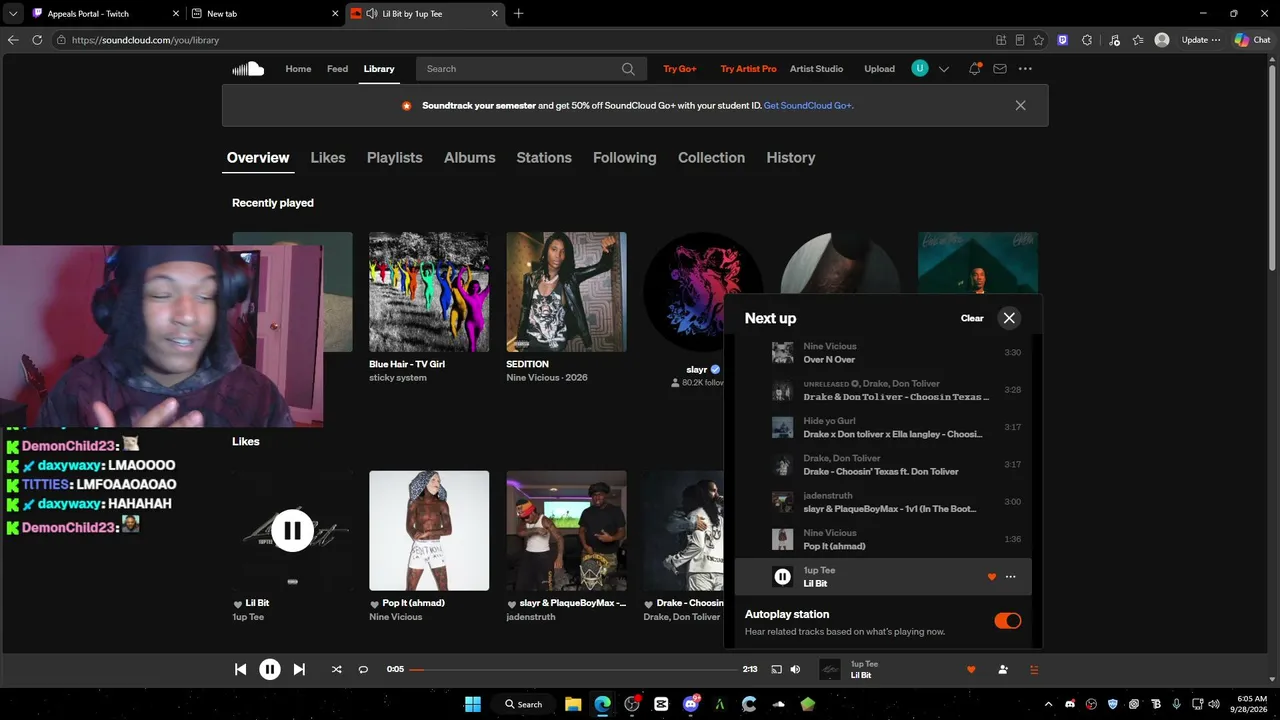Close the Next up queue with the X
Image resolution: width=1280 pixels, height=720 pixels.
coord(1009,318)
